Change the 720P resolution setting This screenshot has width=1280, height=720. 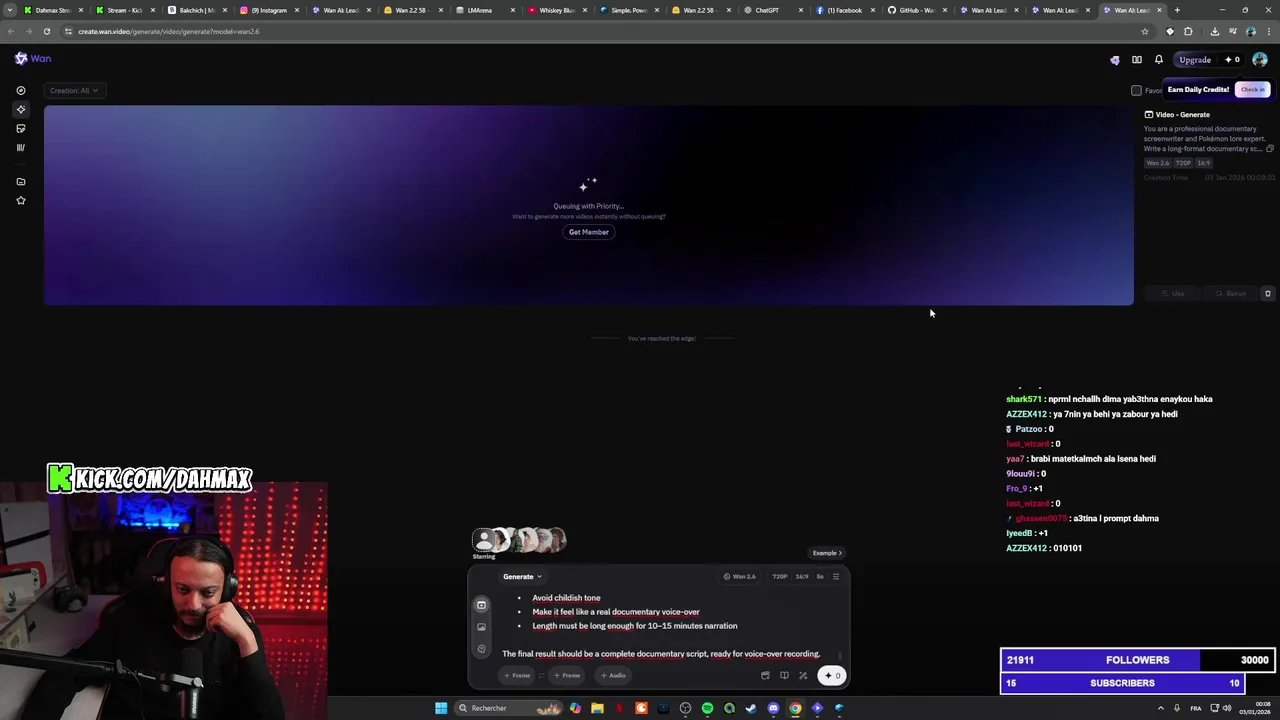click(x=779, y=577)
